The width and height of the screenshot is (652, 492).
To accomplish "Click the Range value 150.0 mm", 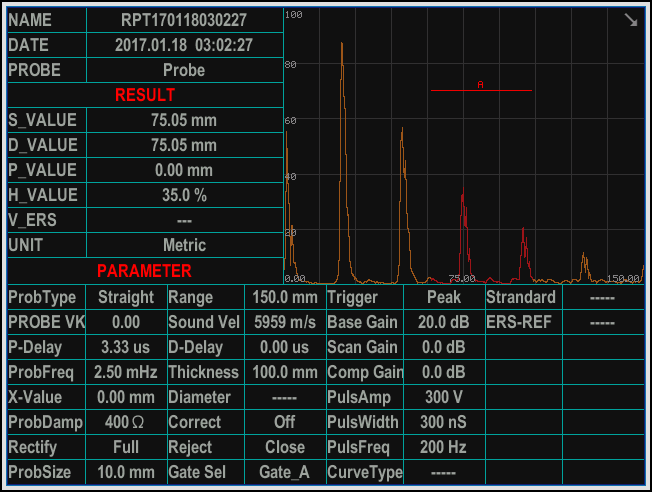I will click(x=284, y=297).
